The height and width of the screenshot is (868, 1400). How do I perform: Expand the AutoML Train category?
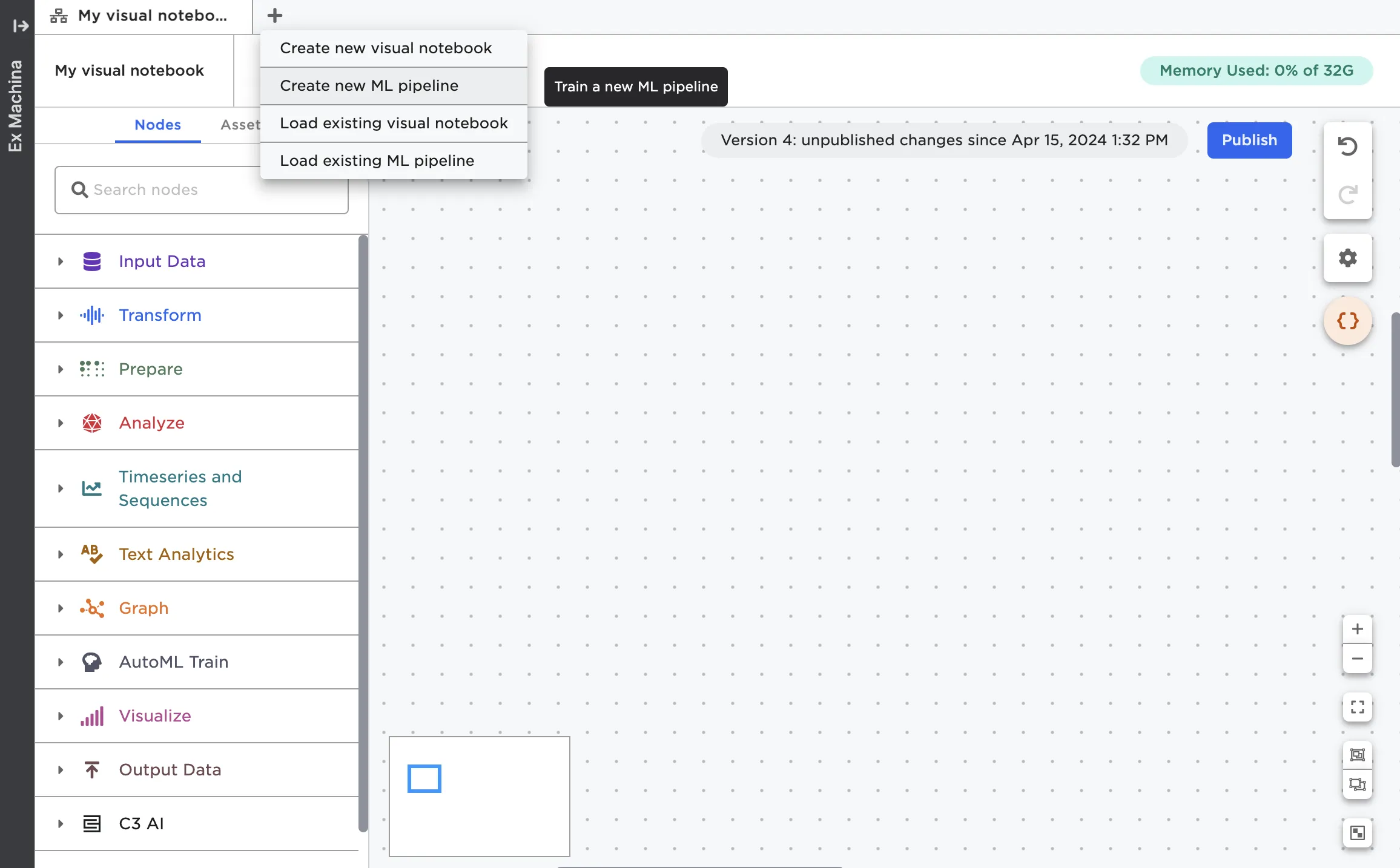(61, 662)
